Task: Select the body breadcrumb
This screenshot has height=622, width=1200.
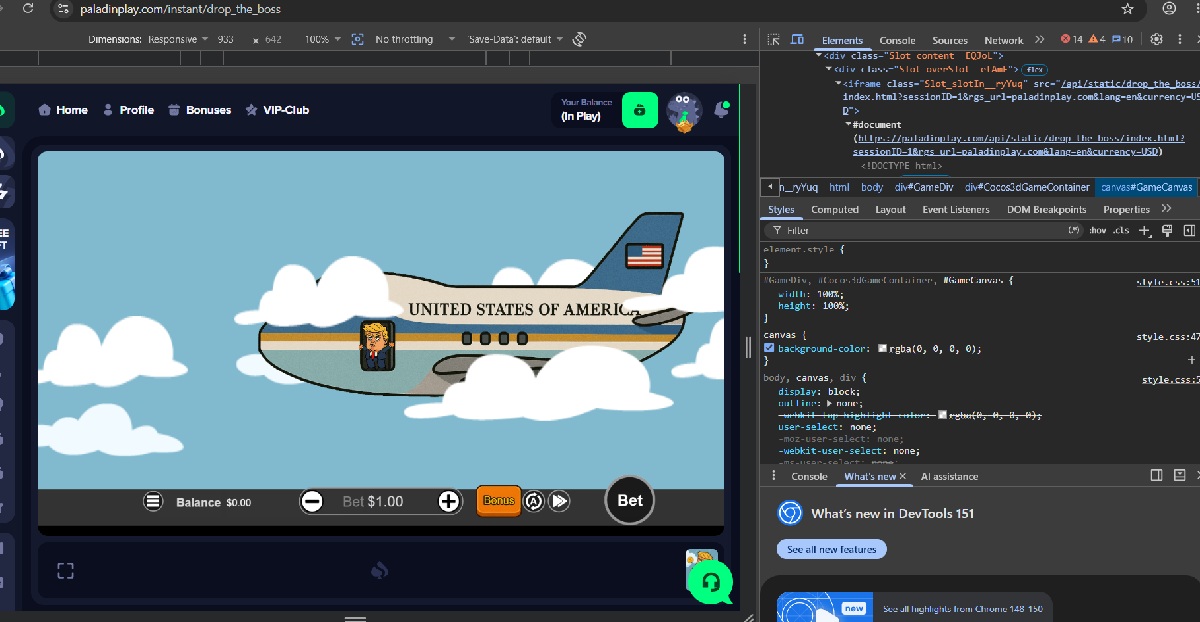Action: click(871, 187)
